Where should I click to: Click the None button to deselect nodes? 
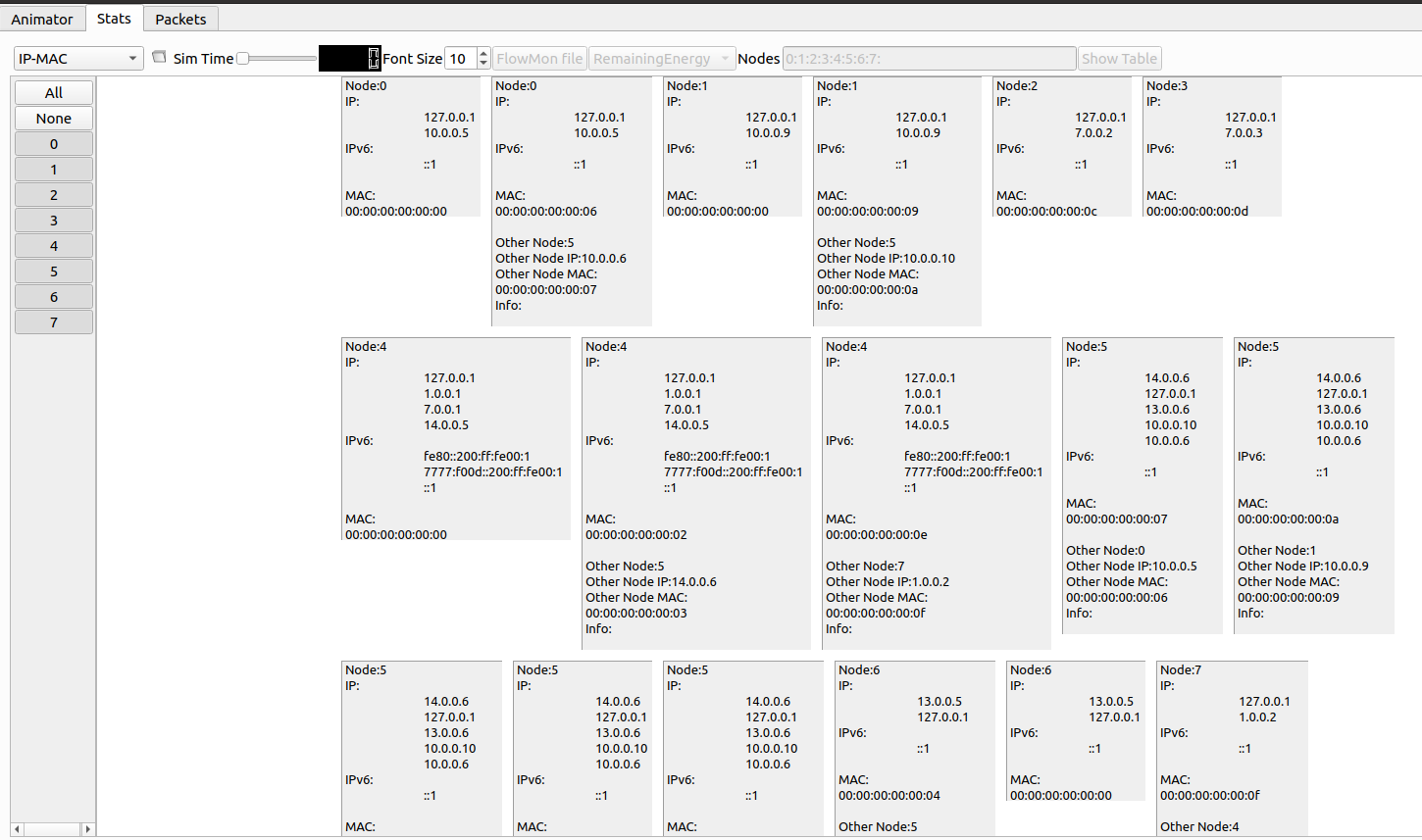click(54, 119)
